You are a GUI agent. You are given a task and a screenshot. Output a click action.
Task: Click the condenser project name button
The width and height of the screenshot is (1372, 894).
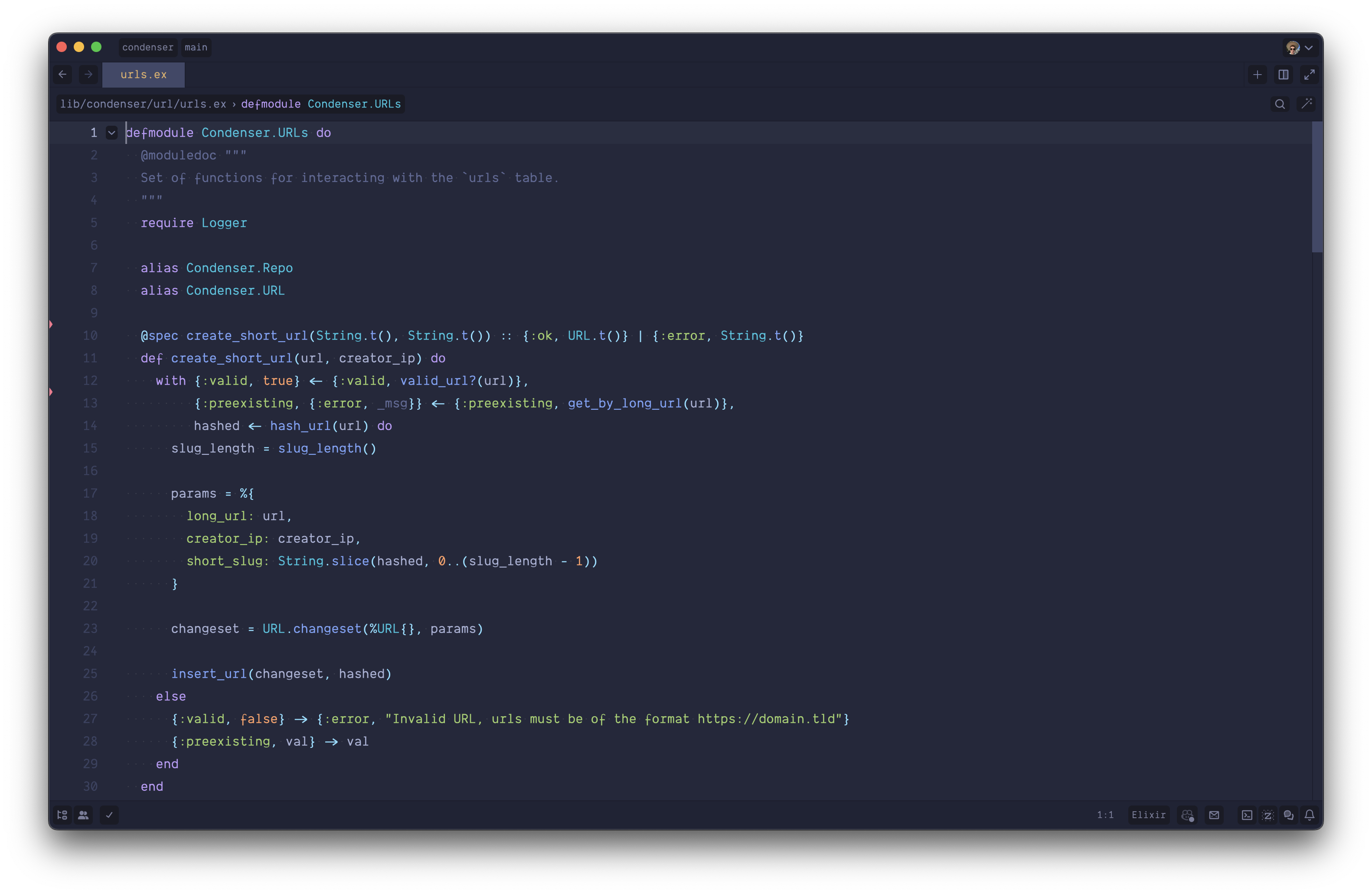[147, 47]
